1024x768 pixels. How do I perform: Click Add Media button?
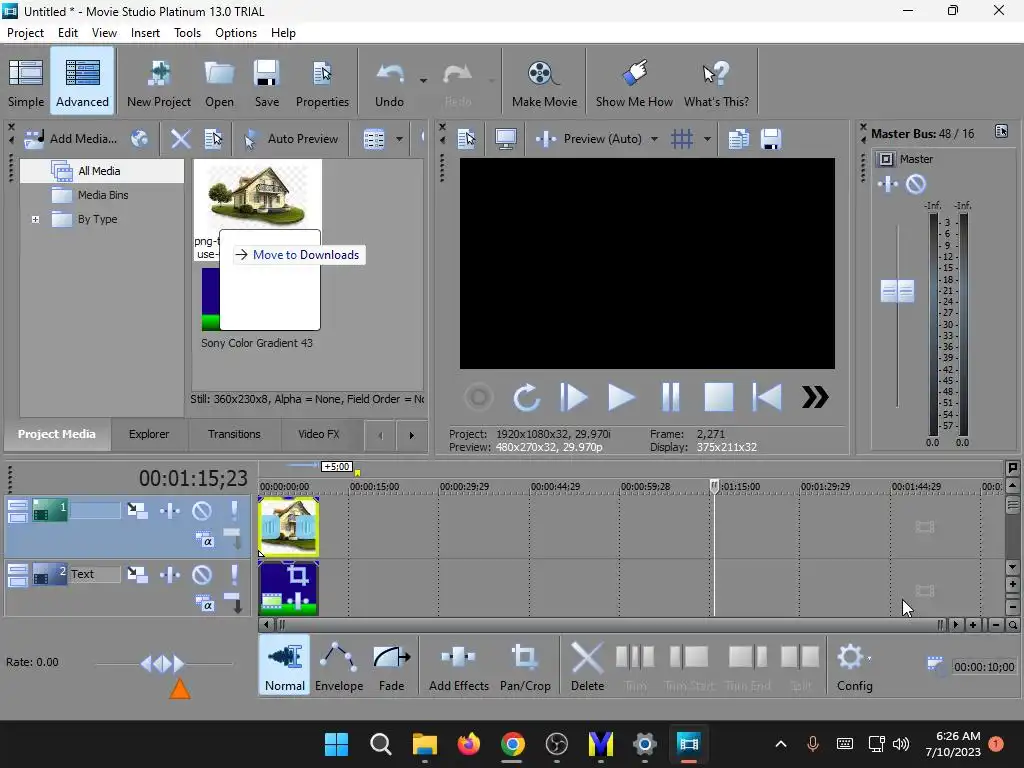point(71,138)
